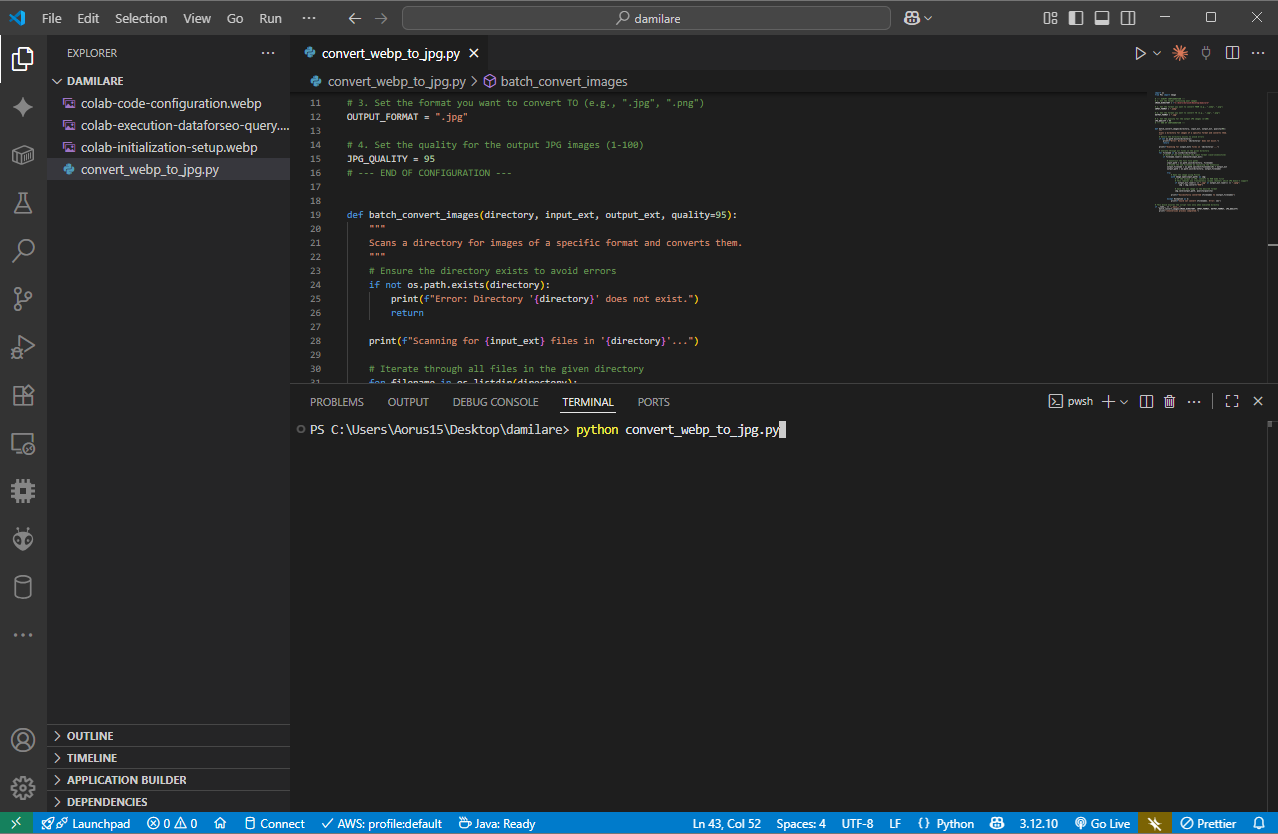Kill terminal with trash icon

1169,401
